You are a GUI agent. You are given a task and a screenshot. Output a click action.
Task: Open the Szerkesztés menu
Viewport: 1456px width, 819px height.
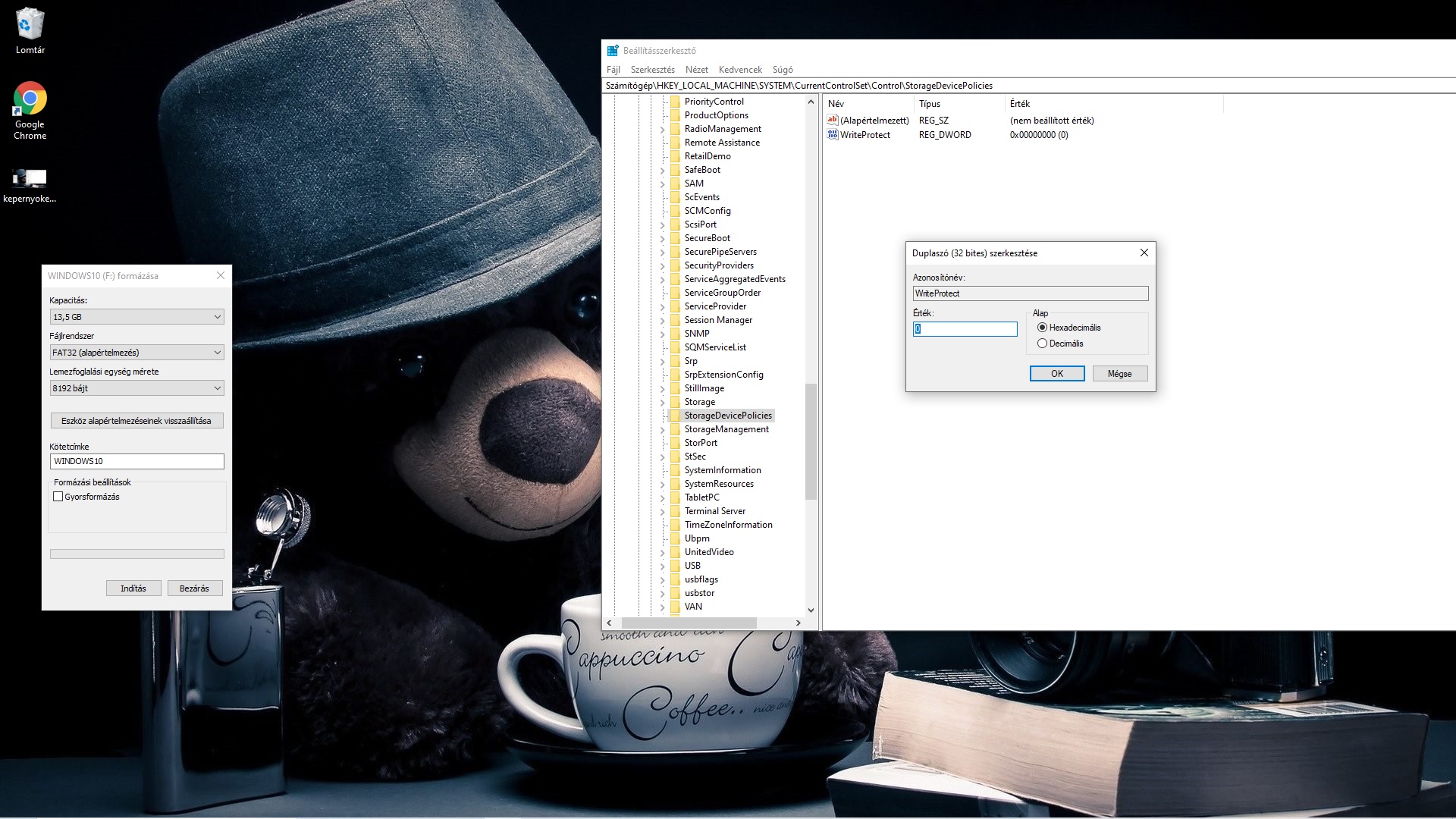pos(652,70)
